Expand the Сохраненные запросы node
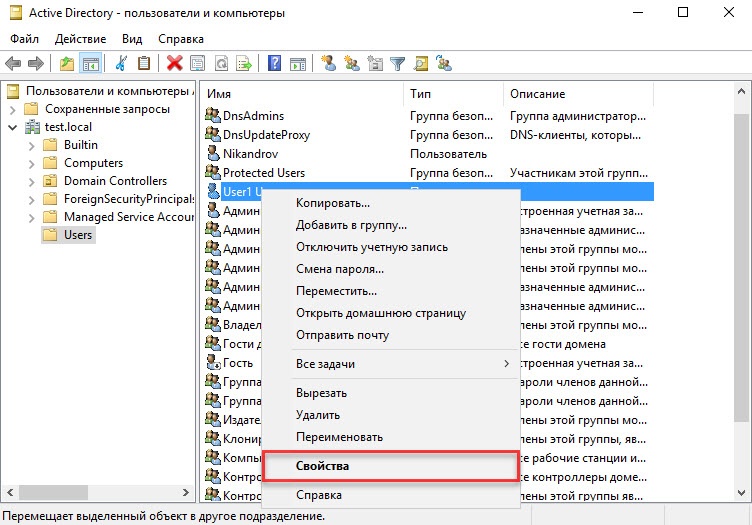The image size is (752, 525). click(13, 110)
